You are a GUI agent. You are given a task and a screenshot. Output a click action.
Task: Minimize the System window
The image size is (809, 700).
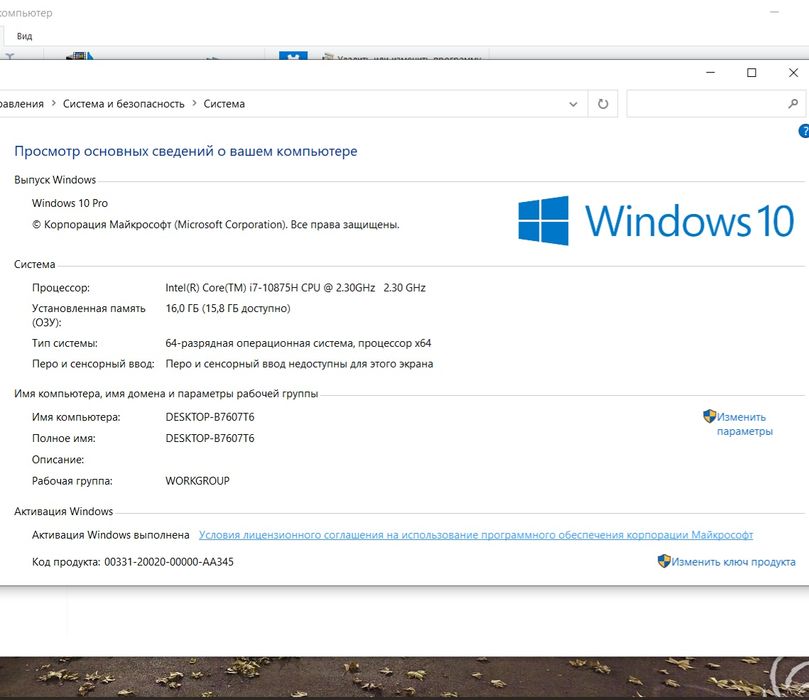pyautogui.click(x=710, y=73)
